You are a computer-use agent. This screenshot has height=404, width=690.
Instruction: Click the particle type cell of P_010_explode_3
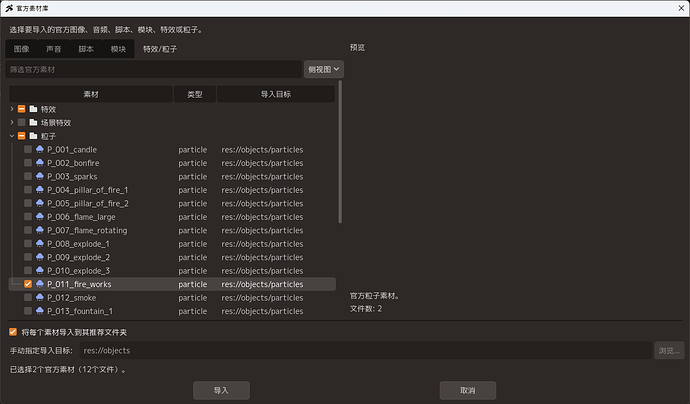point(193,271)
